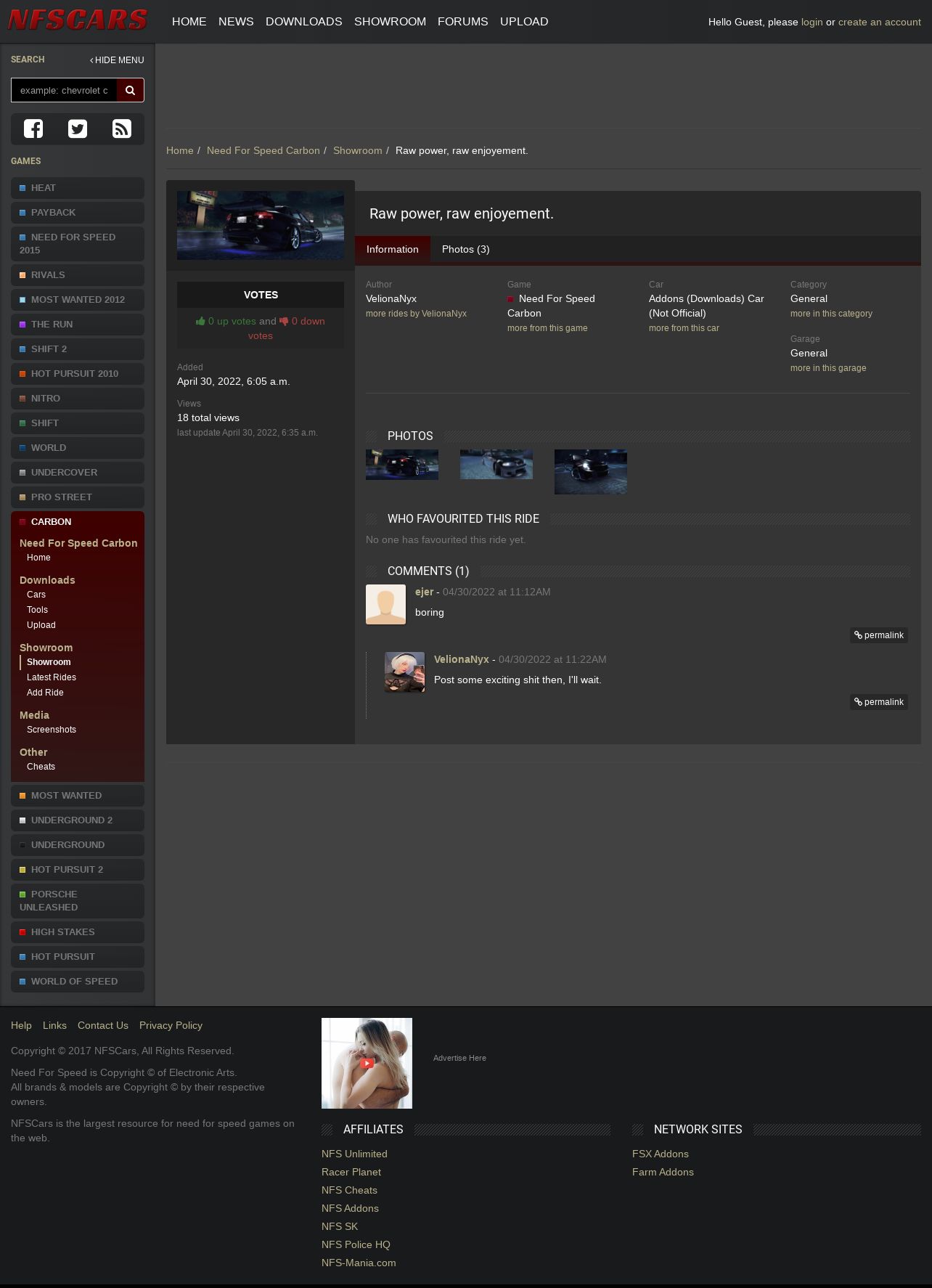932x1288 pixels.
Task: Open the first photo thumbnail
Action: click(x=402, y=465)
